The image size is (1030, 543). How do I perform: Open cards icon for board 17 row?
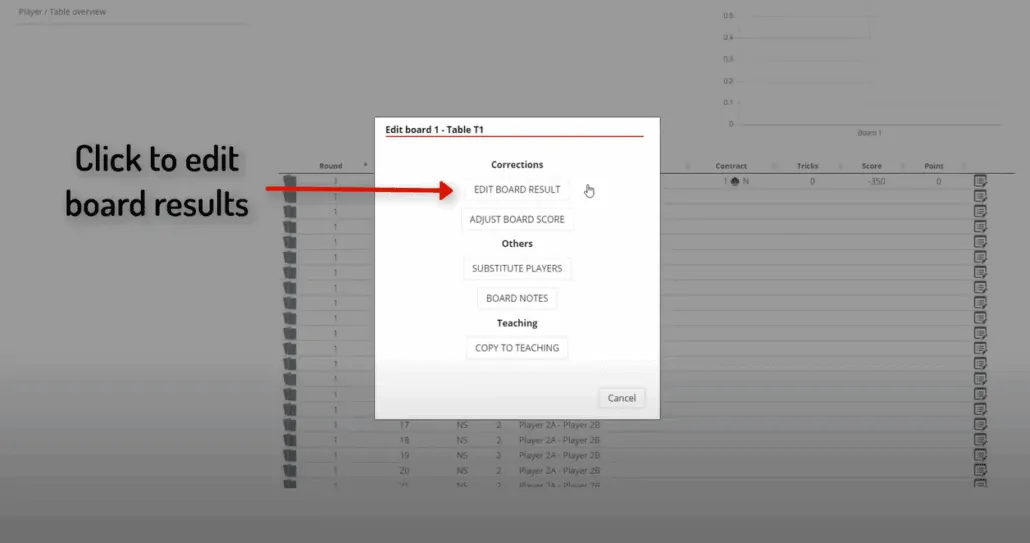click(290, 425)
